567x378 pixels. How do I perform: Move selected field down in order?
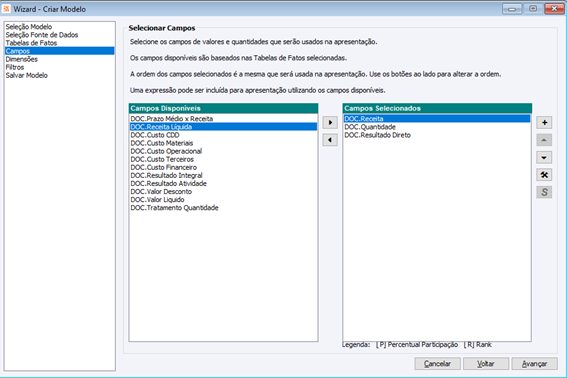[544, 157]
